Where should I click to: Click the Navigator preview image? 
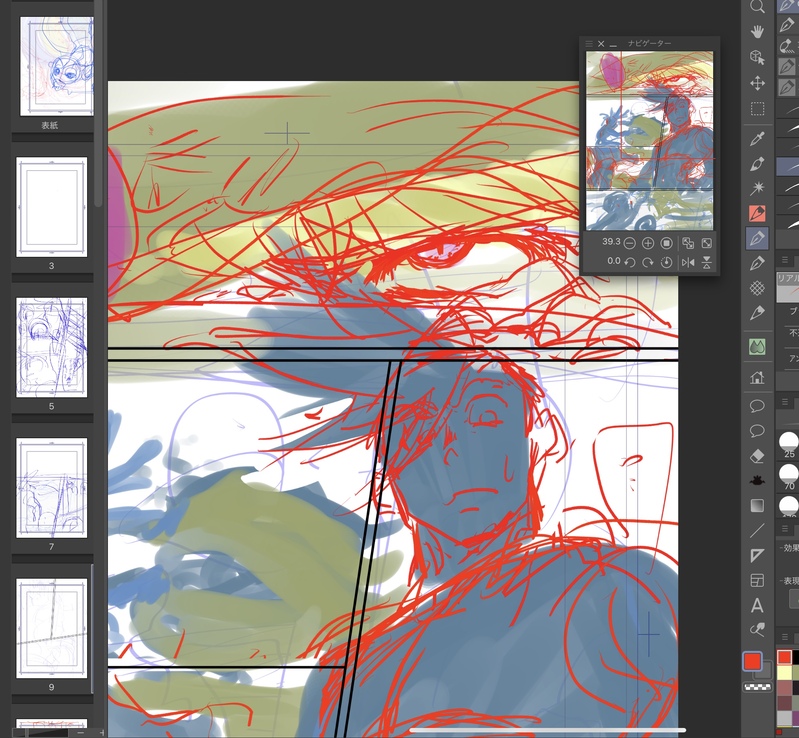click(x=649, y=141)
